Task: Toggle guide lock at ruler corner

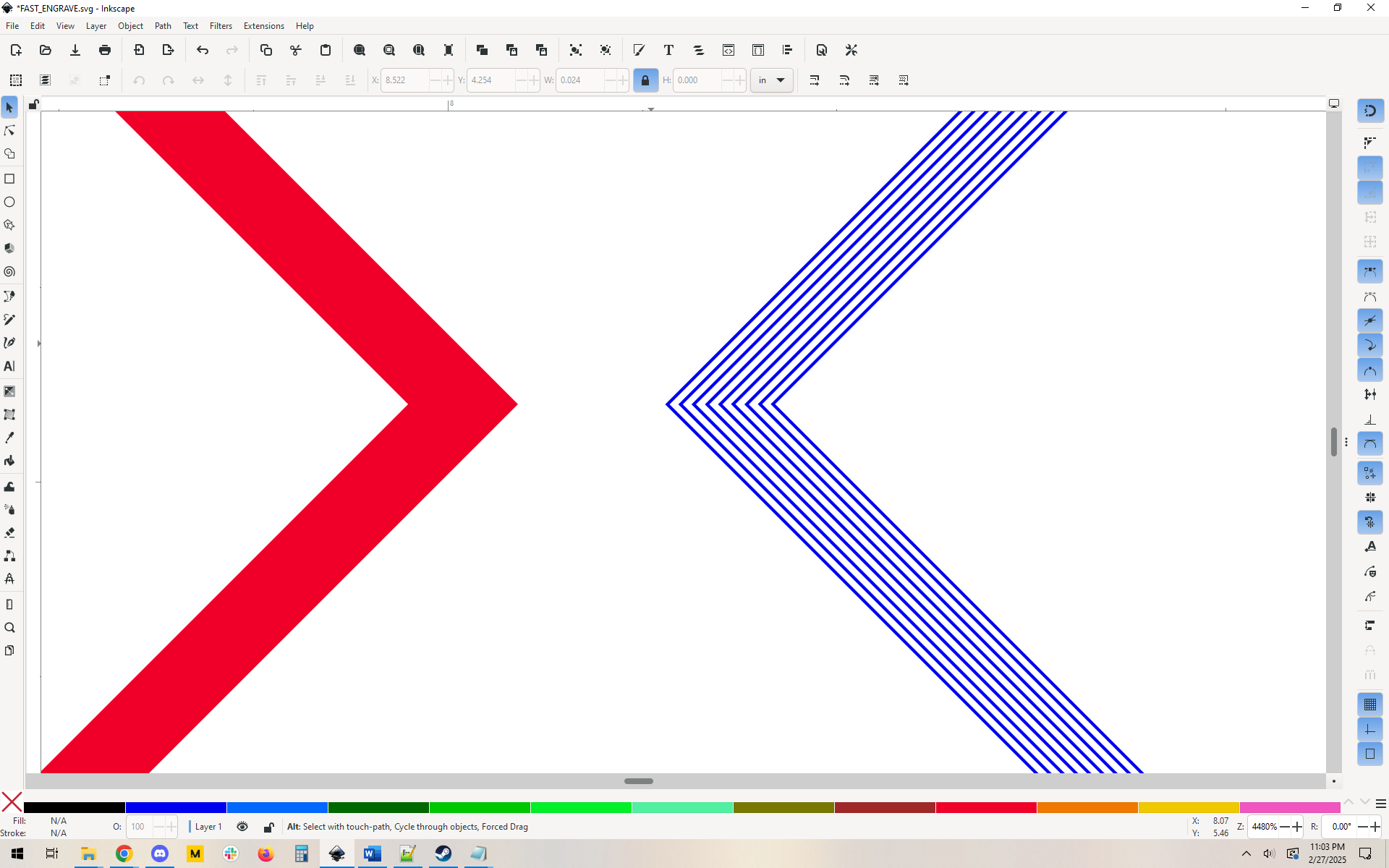Action: point(33,105)
